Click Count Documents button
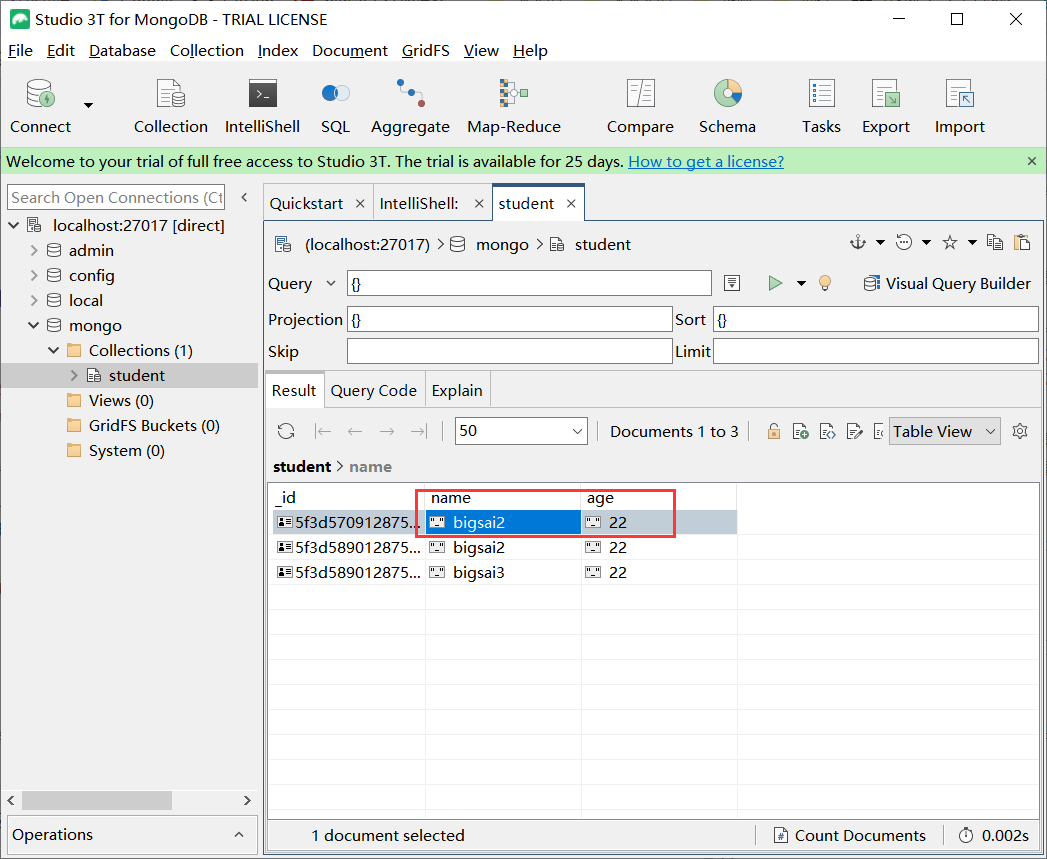This screenshot has width=1047, height=859. [849, 836]
